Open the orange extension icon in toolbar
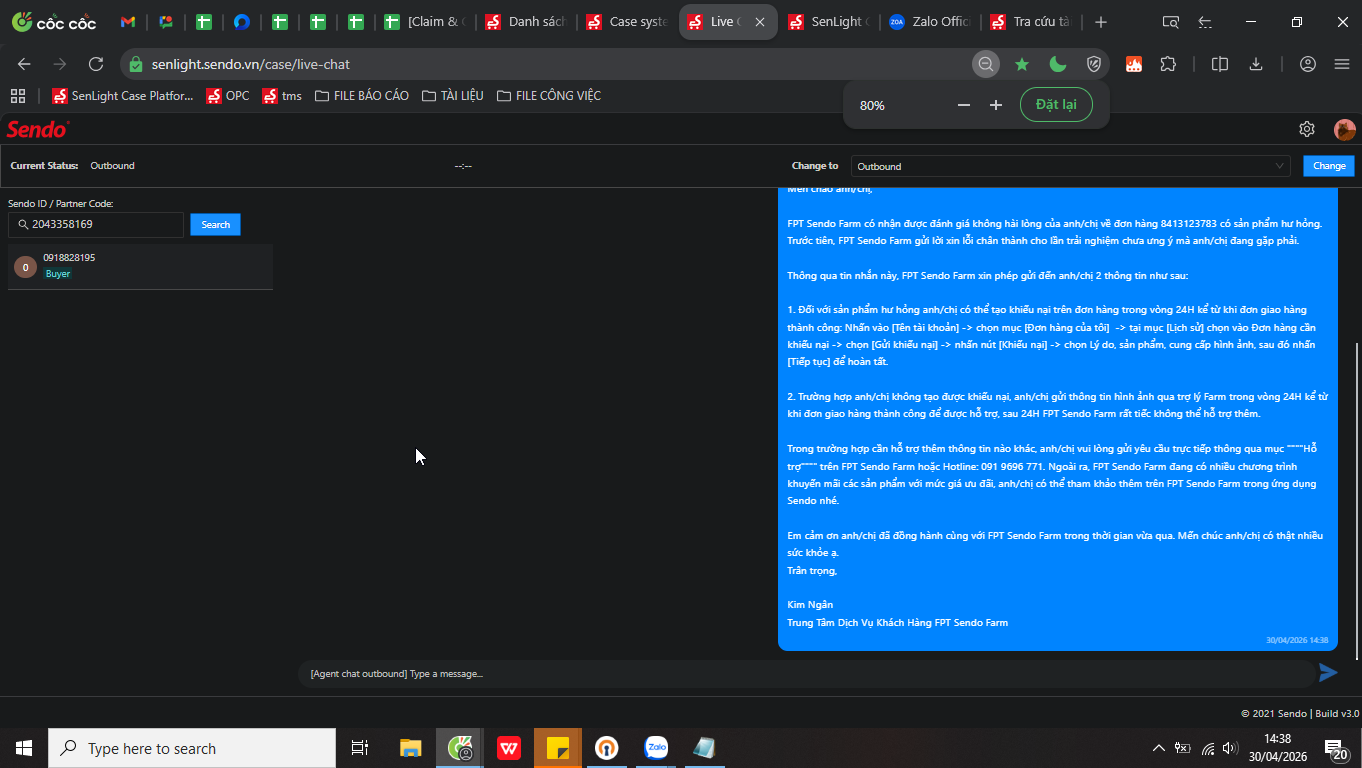 click(x=1134, y=64)
